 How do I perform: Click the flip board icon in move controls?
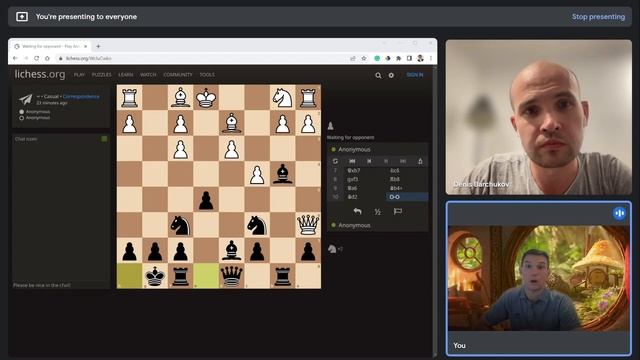point(335,161)
